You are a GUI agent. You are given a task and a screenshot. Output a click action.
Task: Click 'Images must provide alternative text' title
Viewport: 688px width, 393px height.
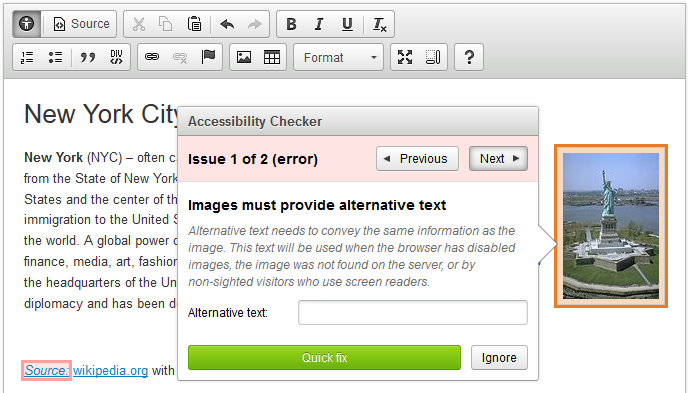[x=317, y=205]
